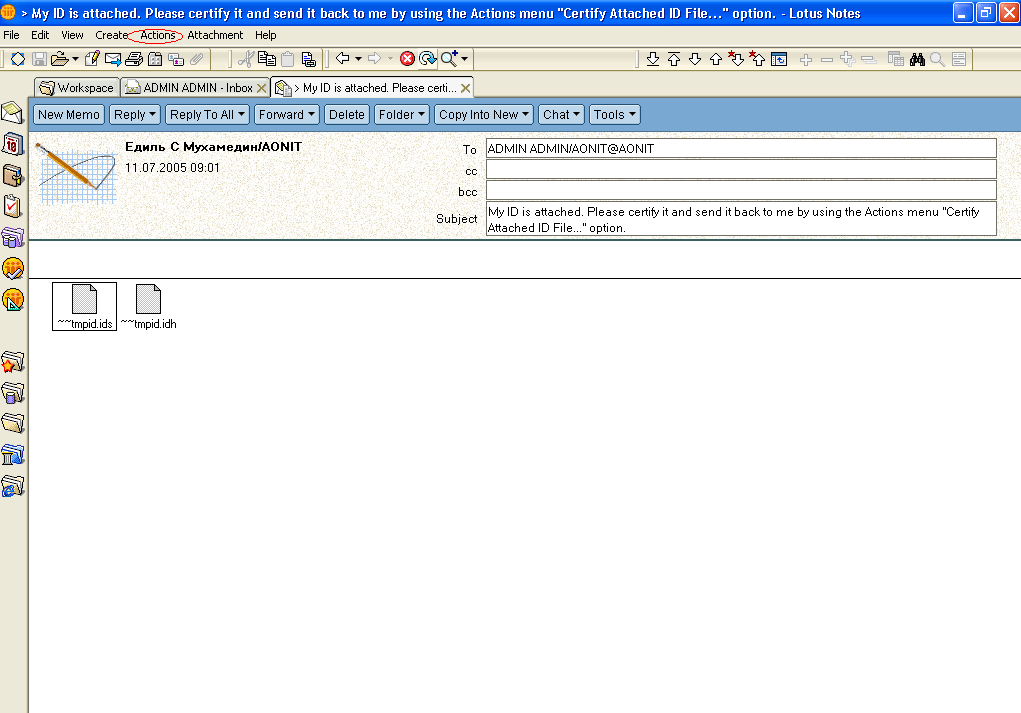
Task: Open the Reply To All dropdown
Action: [x=207, y=115]
